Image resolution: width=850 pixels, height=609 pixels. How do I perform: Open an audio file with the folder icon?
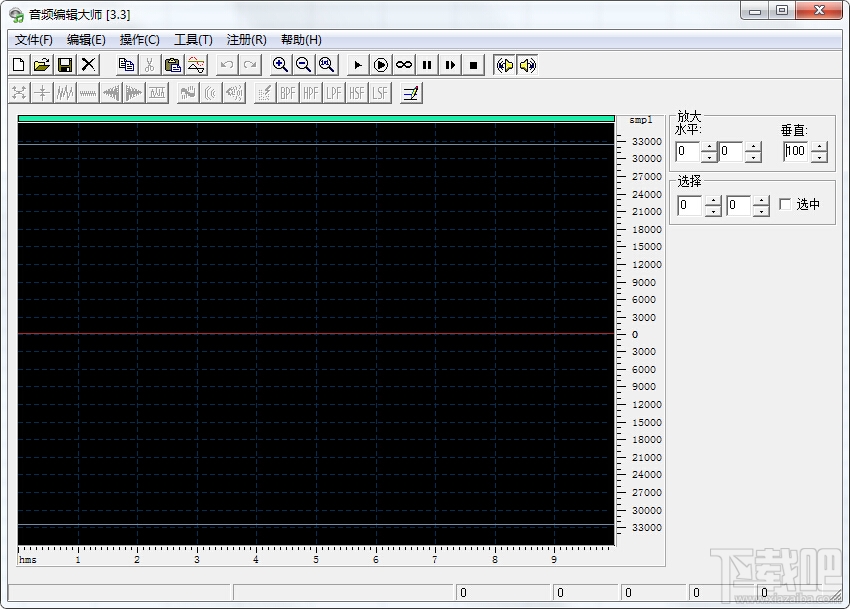(42, 65)
